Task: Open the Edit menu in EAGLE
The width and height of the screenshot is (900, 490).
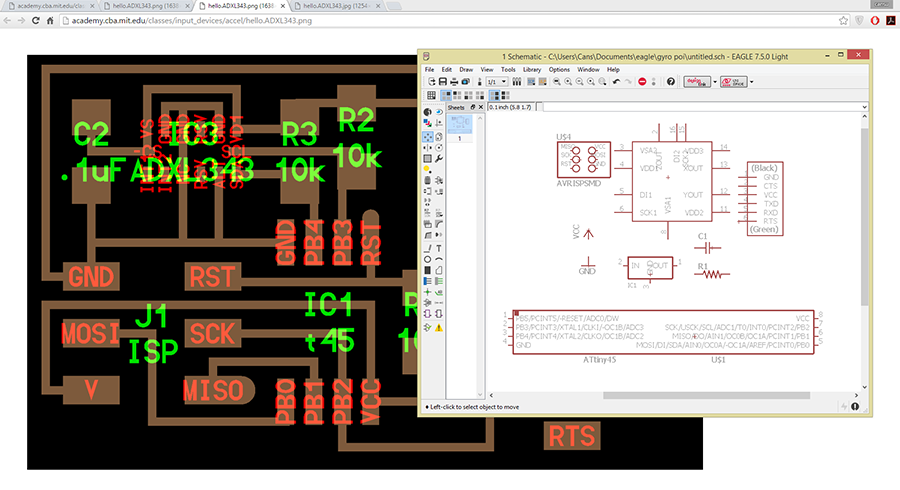Action: click(447, 69)
